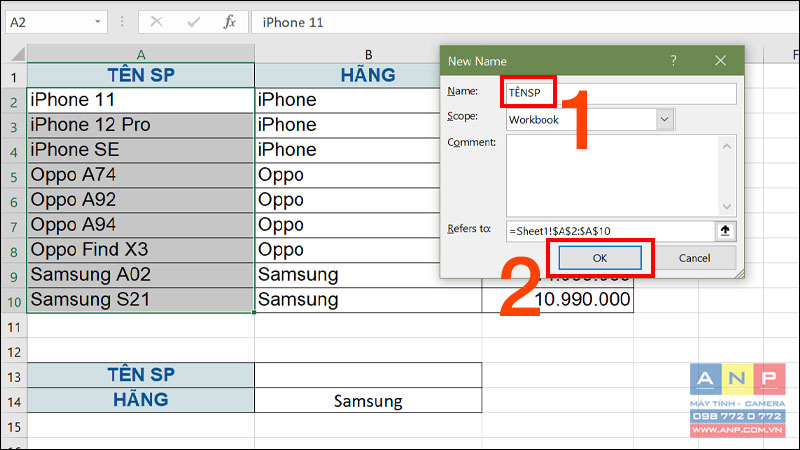800x450 pixels.
Task: Click Comment box scroll down arrow
Action: 727,206
